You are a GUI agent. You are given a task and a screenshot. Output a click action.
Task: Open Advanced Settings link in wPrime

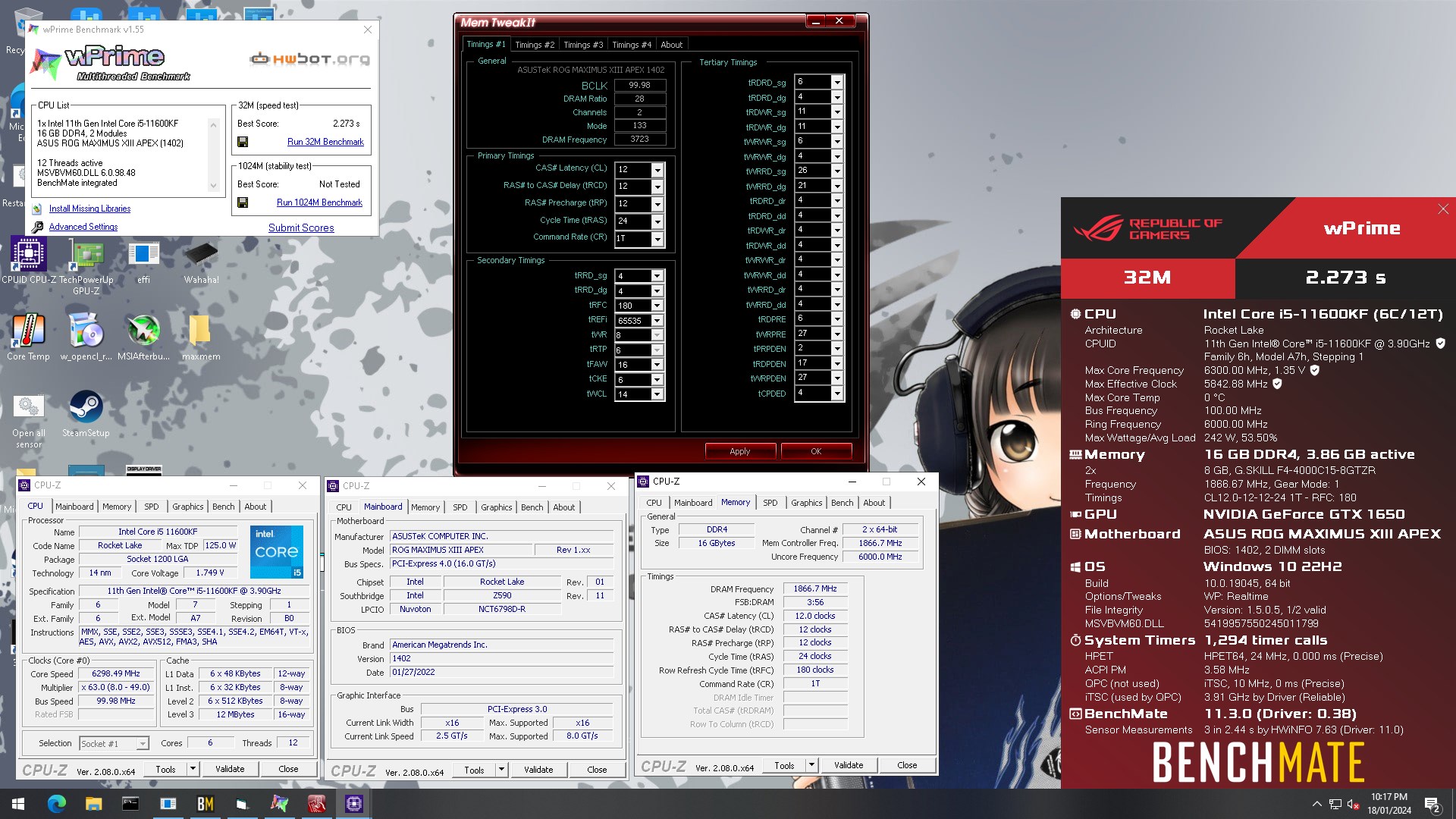tap(83, 227)
